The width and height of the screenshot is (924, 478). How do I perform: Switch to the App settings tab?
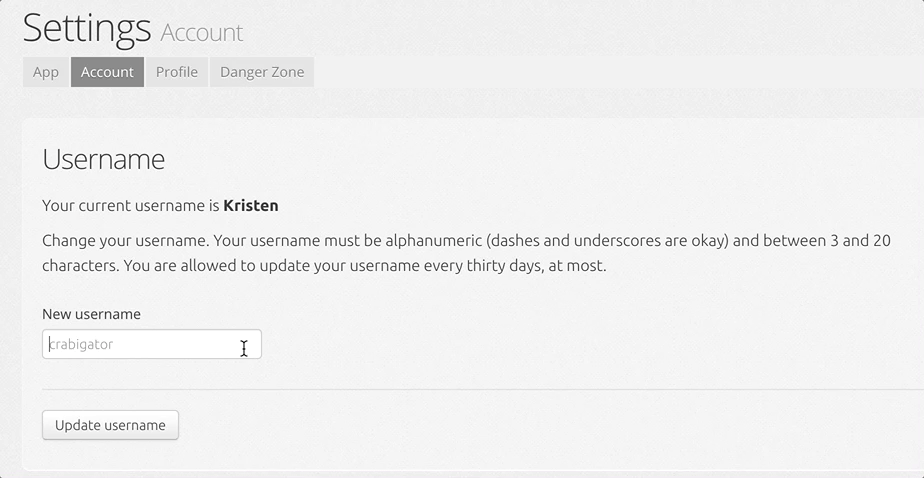46,72
